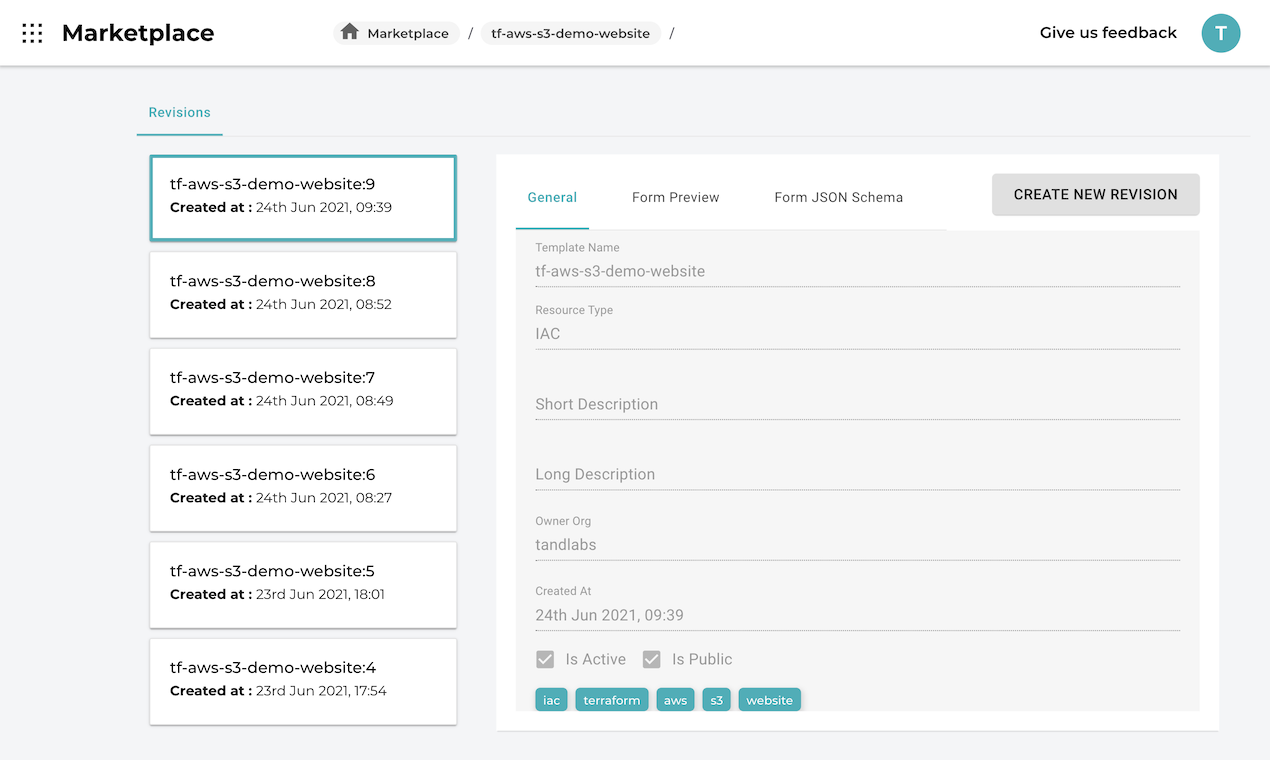Go to Marketplace breadcrumb
Image resolution: width=1270 pixels, height=760 pixels.
(397, 33)
